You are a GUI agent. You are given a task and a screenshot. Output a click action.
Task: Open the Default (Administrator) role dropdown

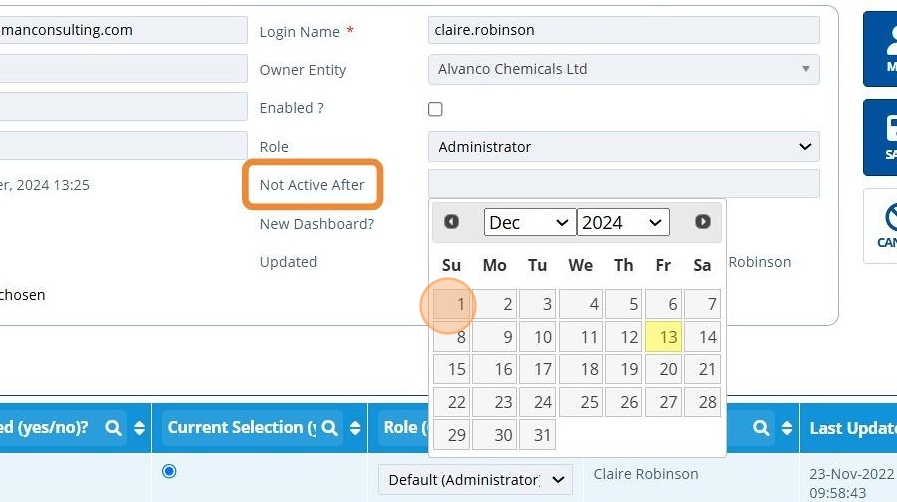point(476,479)
